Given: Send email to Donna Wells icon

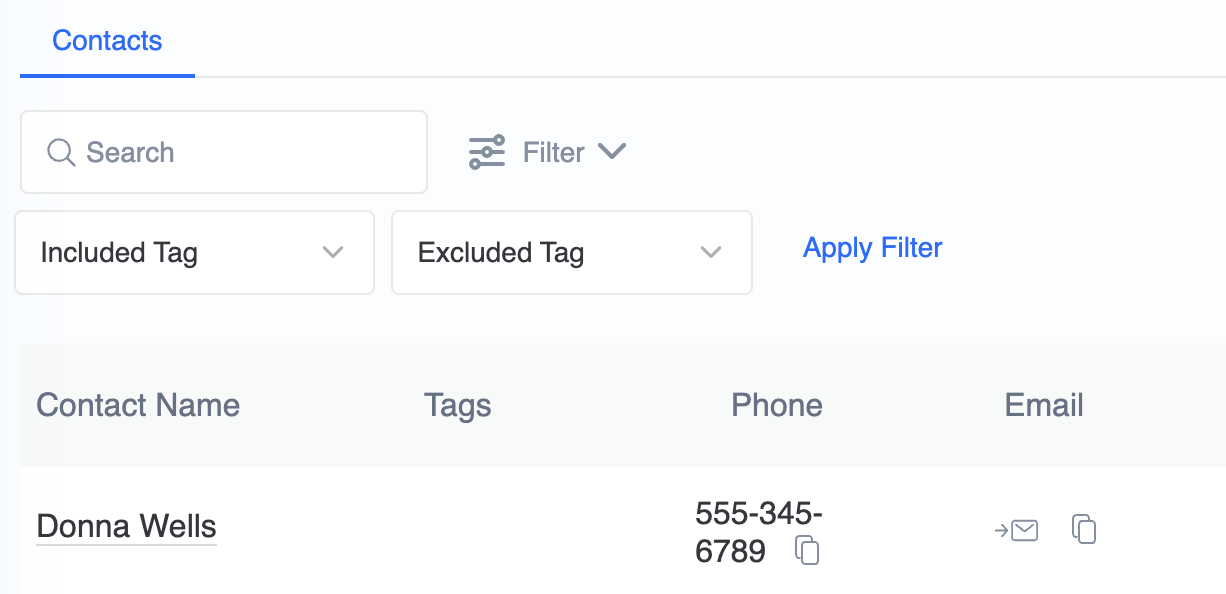Looking at the screenshot, I should [1016, 530].
